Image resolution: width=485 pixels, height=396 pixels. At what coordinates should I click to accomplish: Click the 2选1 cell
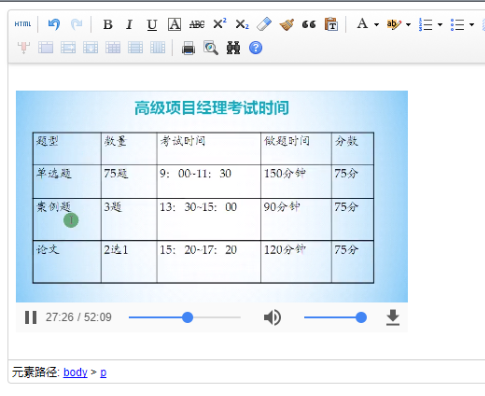click(x=129, y=262)
